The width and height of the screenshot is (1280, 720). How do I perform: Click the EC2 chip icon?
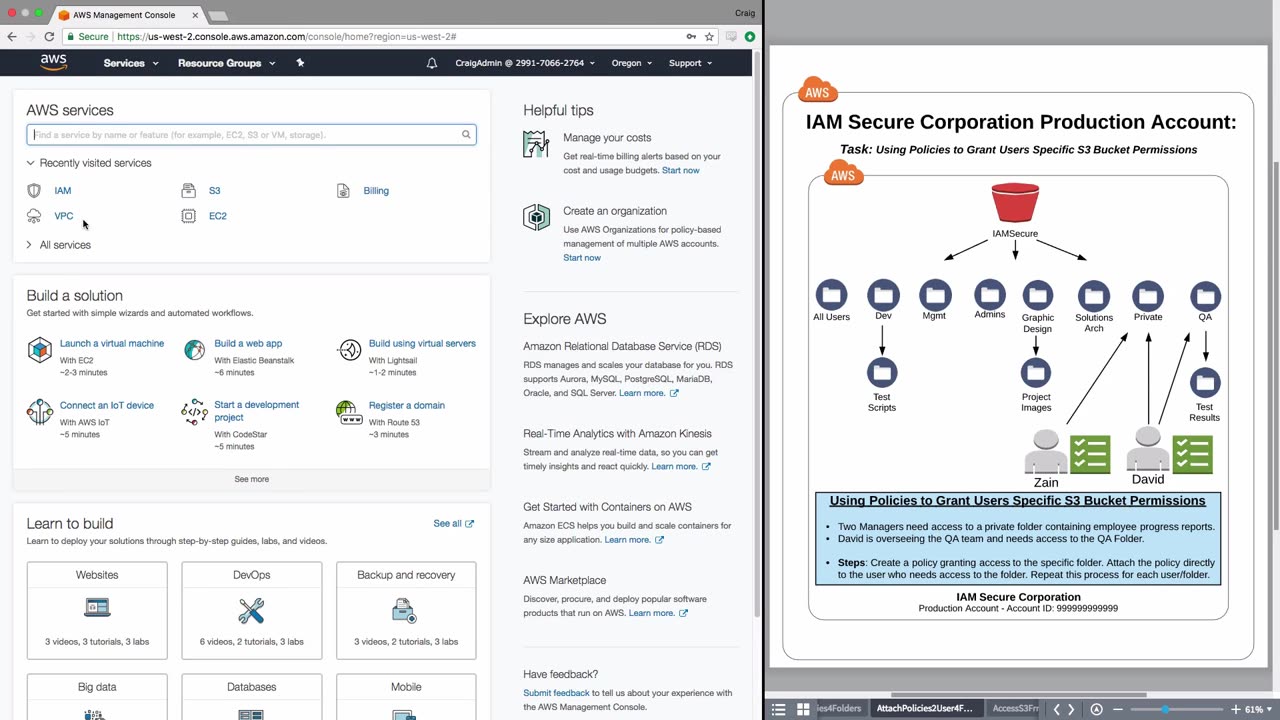click(x=189, y=216)
